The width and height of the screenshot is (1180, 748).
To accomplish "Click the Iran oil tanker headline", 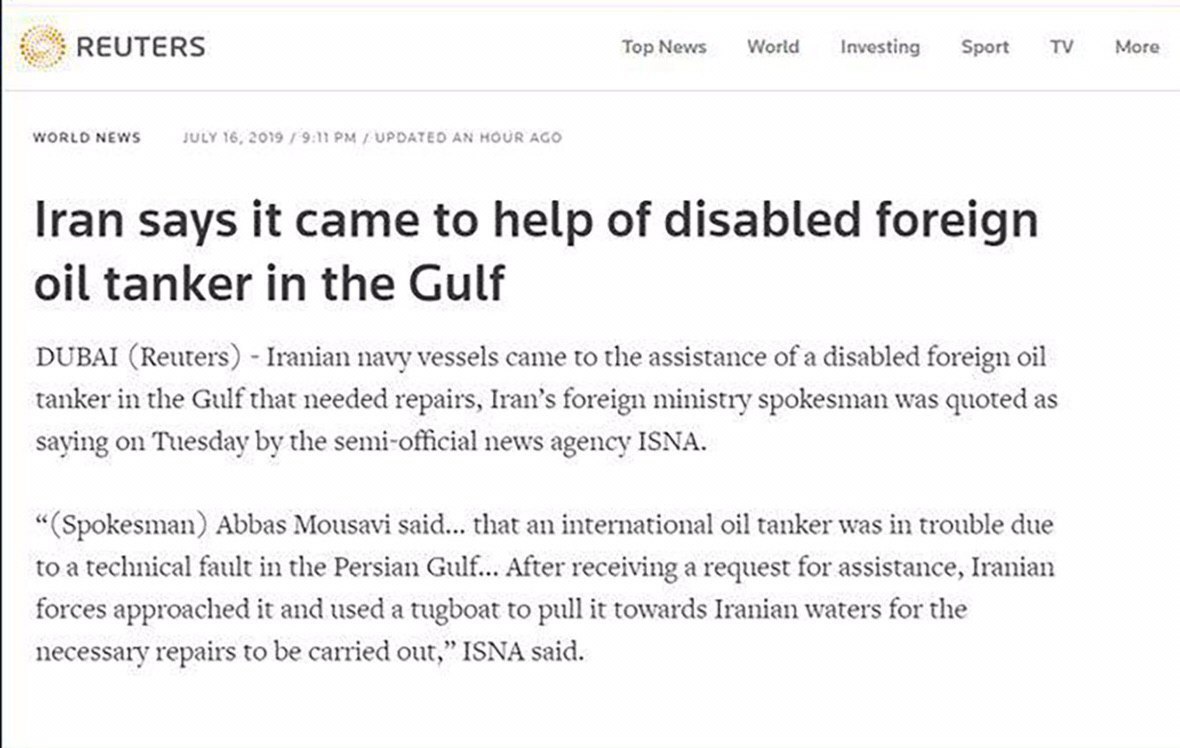I will click(x=536, y=251).
